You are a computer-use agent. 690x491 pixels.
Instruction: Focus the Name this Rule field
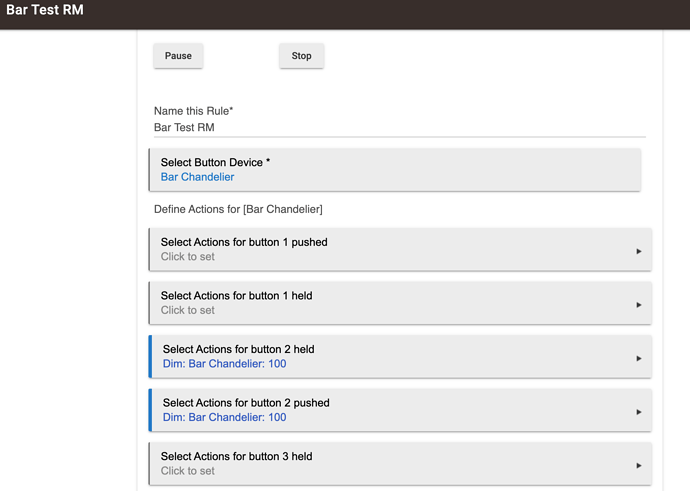[x=400, y=128]
